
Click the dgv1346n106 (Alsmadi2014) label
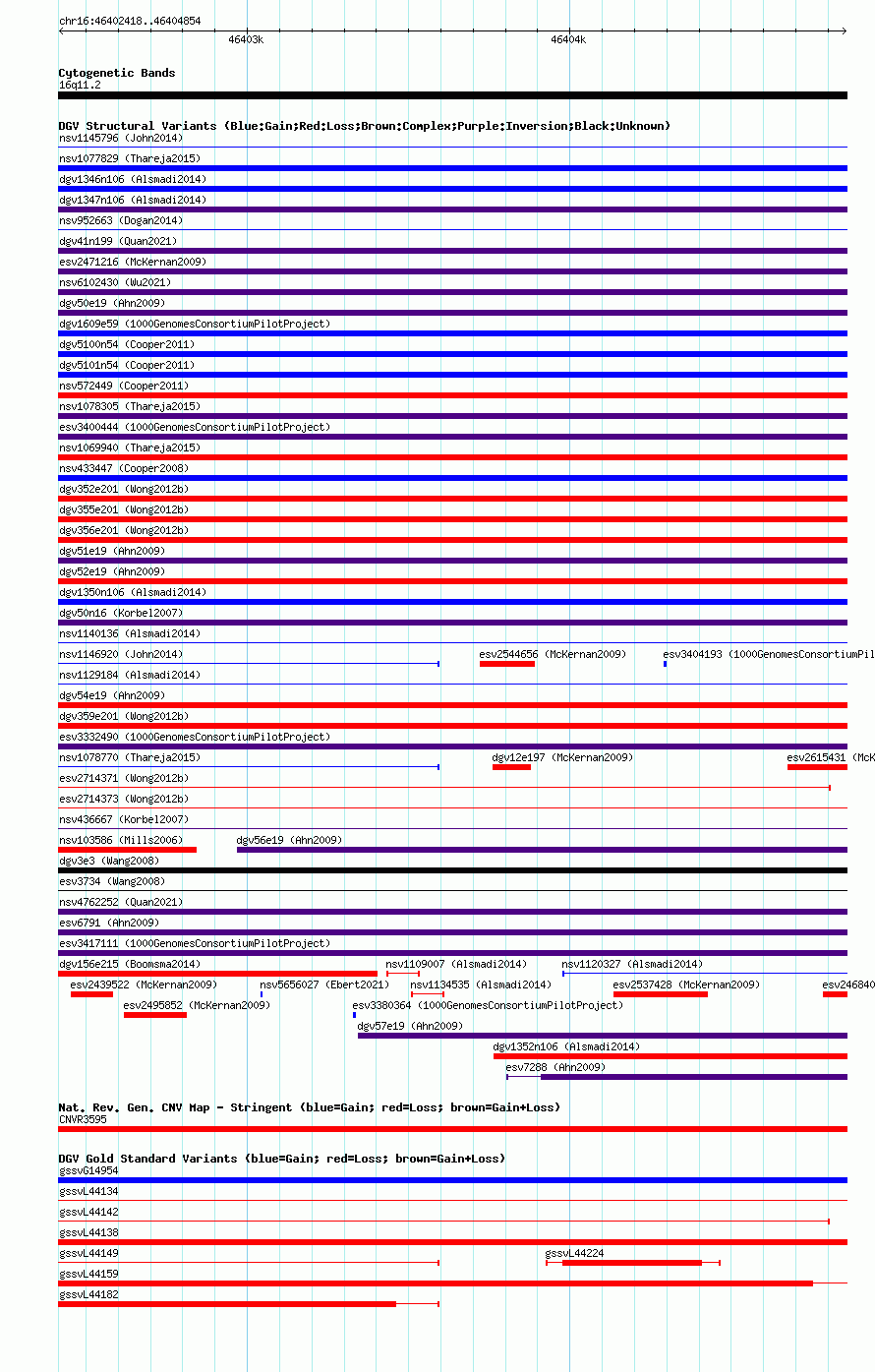tap(133, 179)
